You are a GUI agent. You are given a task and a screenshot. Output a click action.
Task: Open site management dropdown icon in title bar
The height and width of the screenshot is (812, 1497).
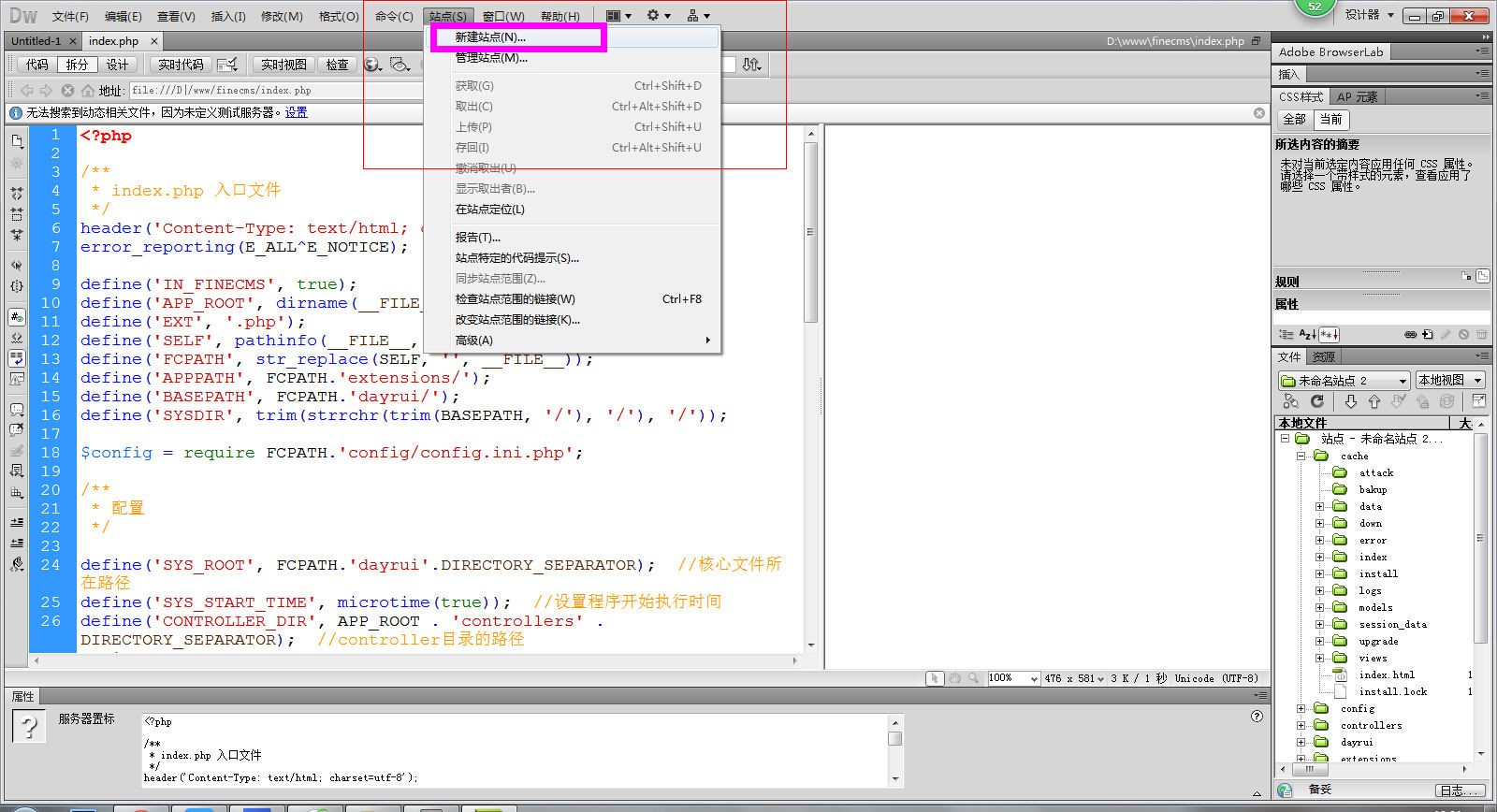point(698,16)
